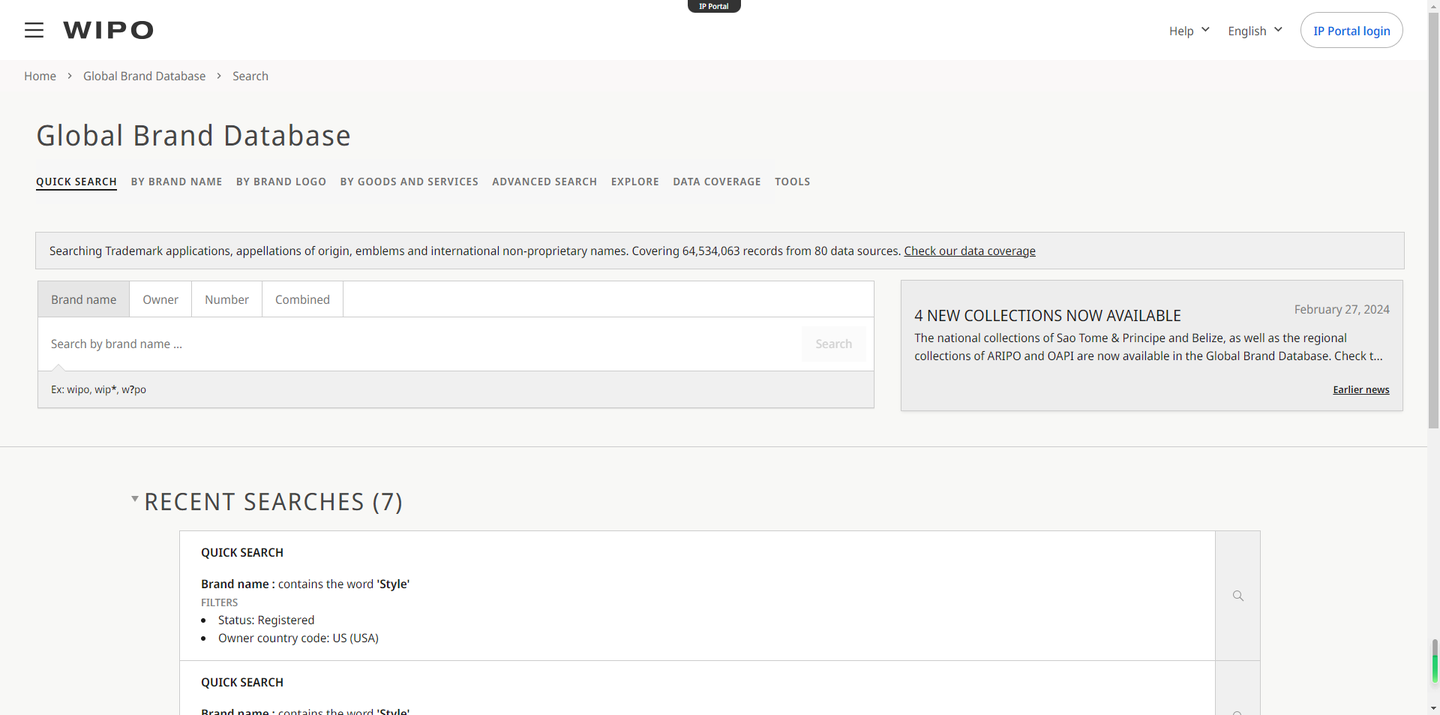Open the IP Portal top tab

coord(714,6)
